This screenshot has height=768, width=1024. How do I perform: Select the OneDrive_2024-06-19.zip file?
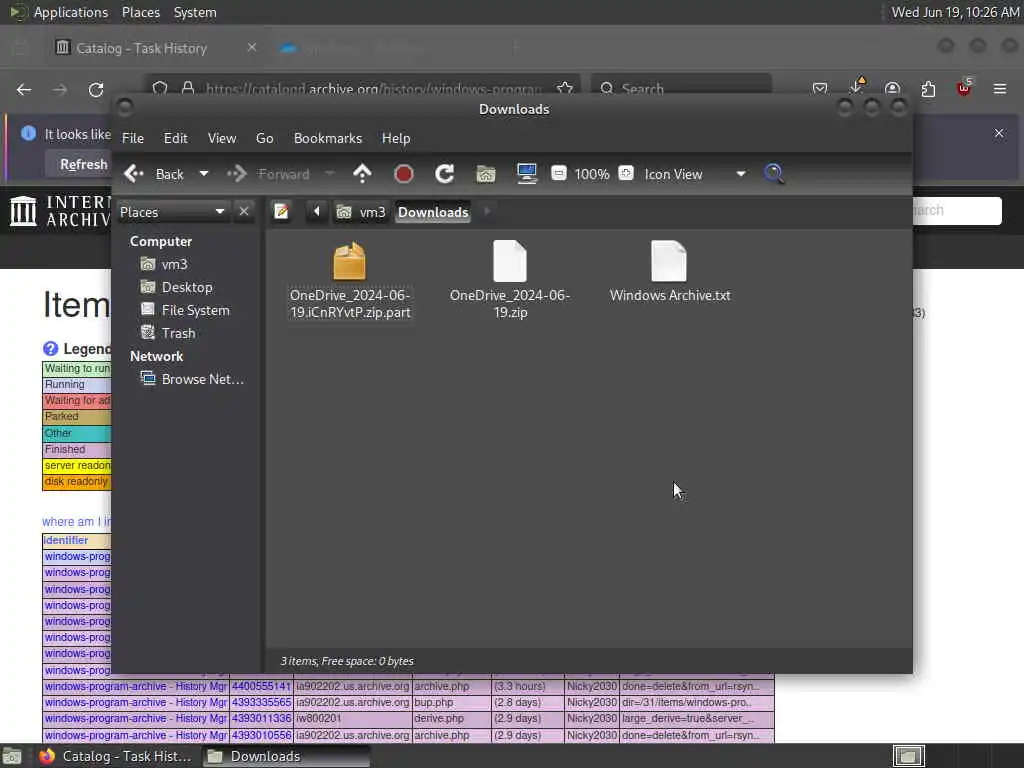(x=510, y=281)
